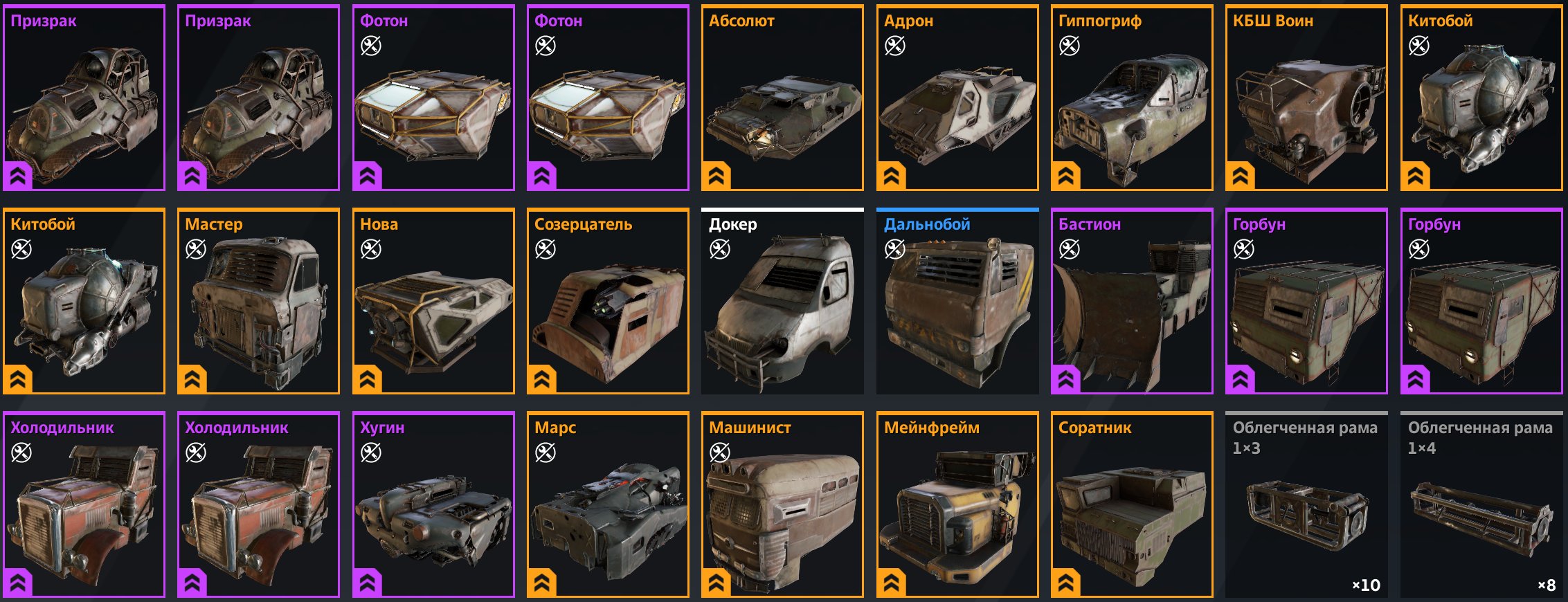Image resolution: width=1568 pixels, height=602 pixels.
Task: Click the crossed-out icon on the Машинист card
Action: click(x=719, y=453)
